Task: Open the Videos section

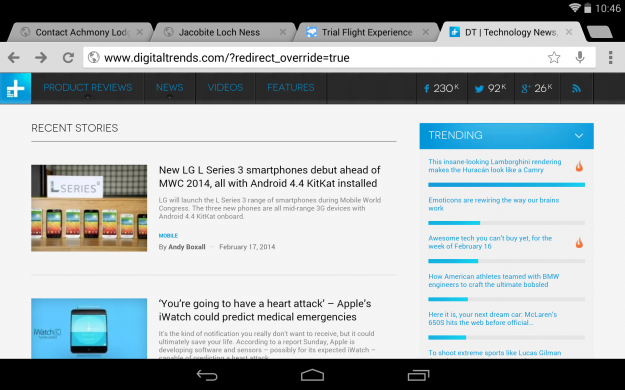Action: (x=225, y=88)
